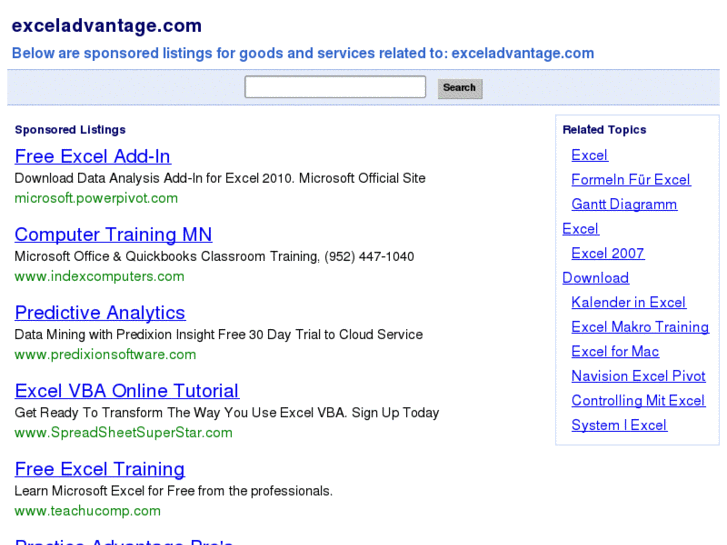
Task: Click microsoft.powerpivot.com URL text
Action: click(x=96, y=198)
